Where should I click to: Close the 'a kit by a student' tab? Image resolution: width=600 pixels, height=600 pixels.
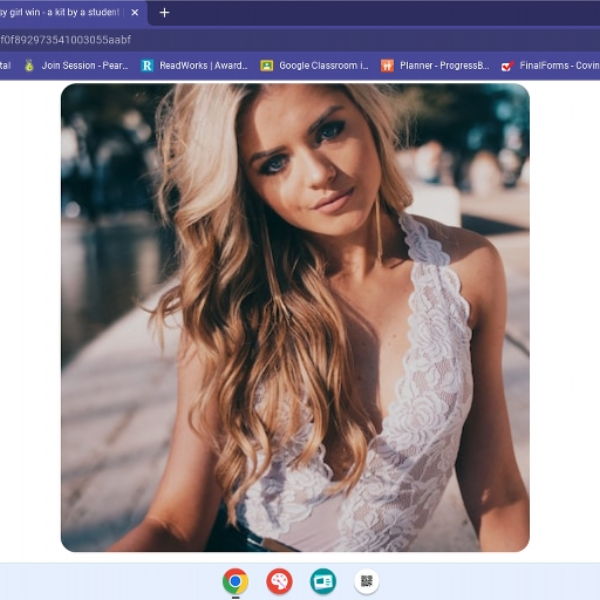(x=135, y=13)
